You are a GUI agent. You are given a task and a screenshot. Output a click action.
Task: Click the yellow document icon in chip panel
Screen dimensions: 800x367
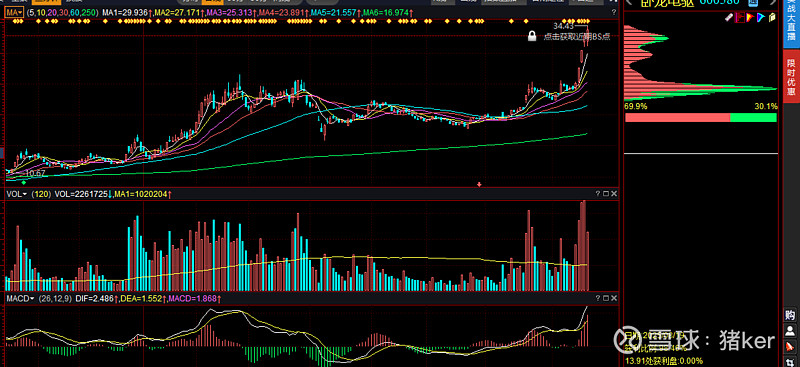pos(771,17)
